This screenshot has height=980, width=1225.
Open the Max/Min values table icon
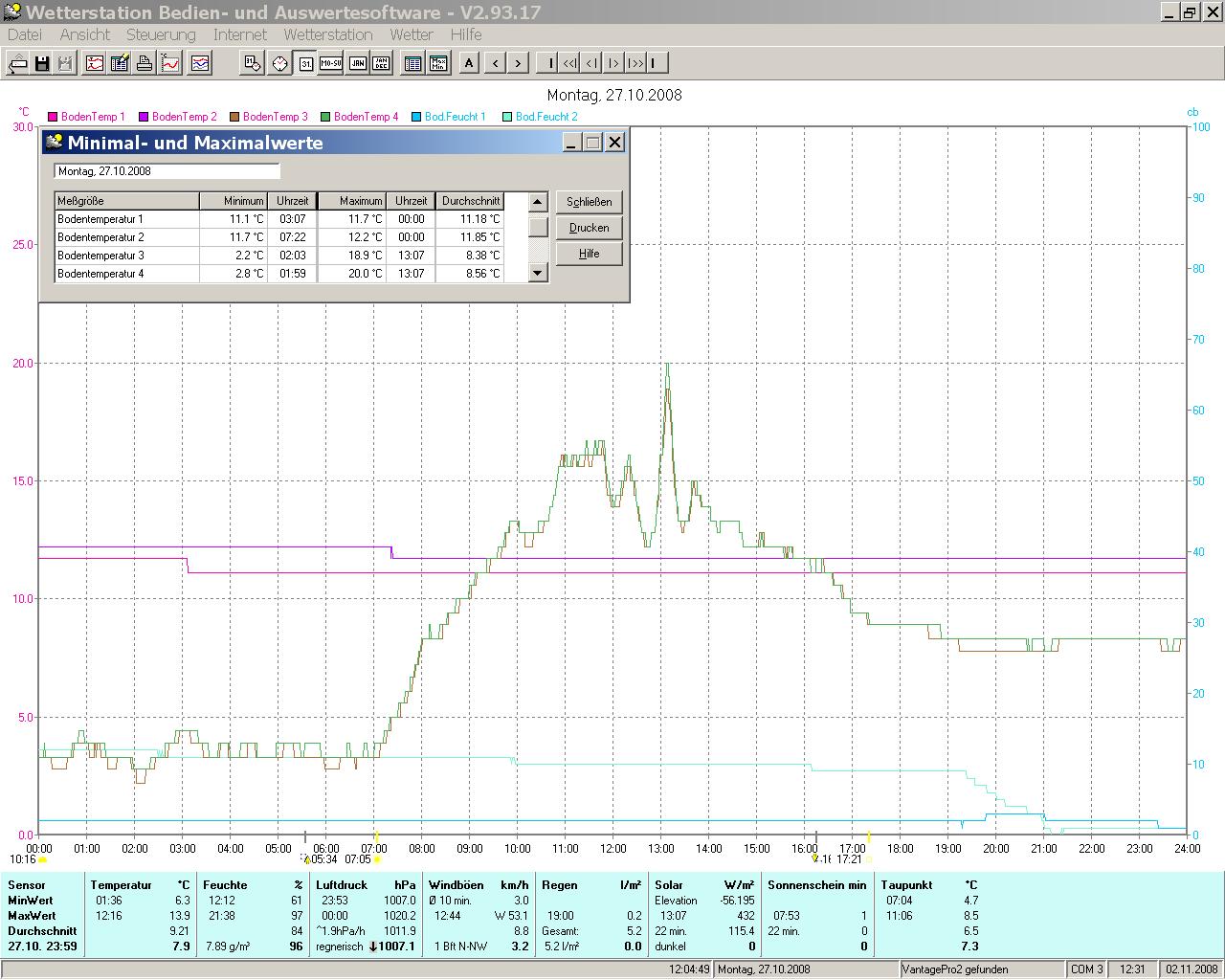click(x=438, y=64)
